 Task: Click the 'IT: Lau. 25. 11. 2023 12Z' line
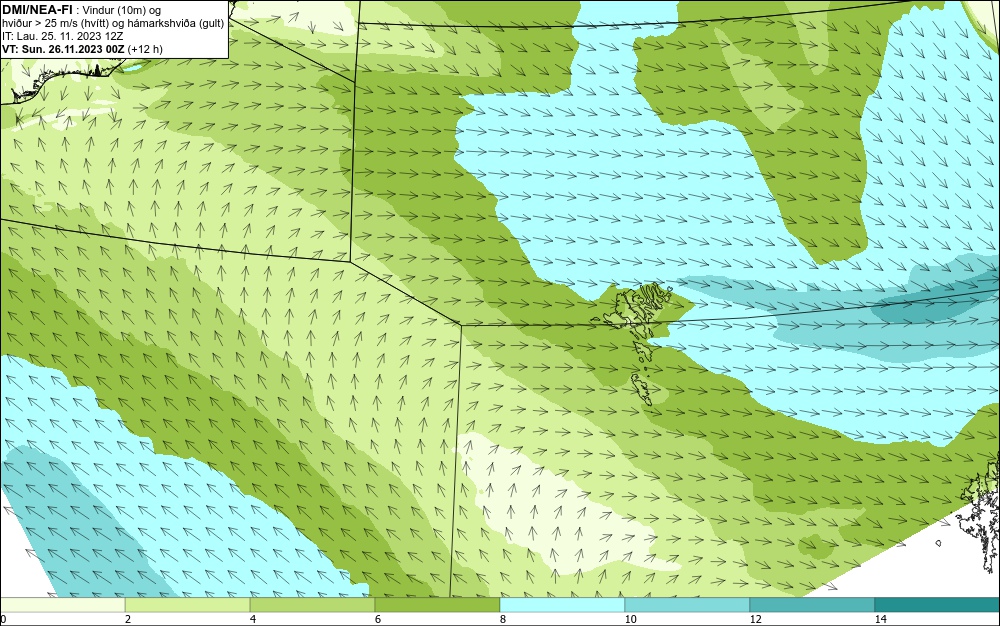62,36
